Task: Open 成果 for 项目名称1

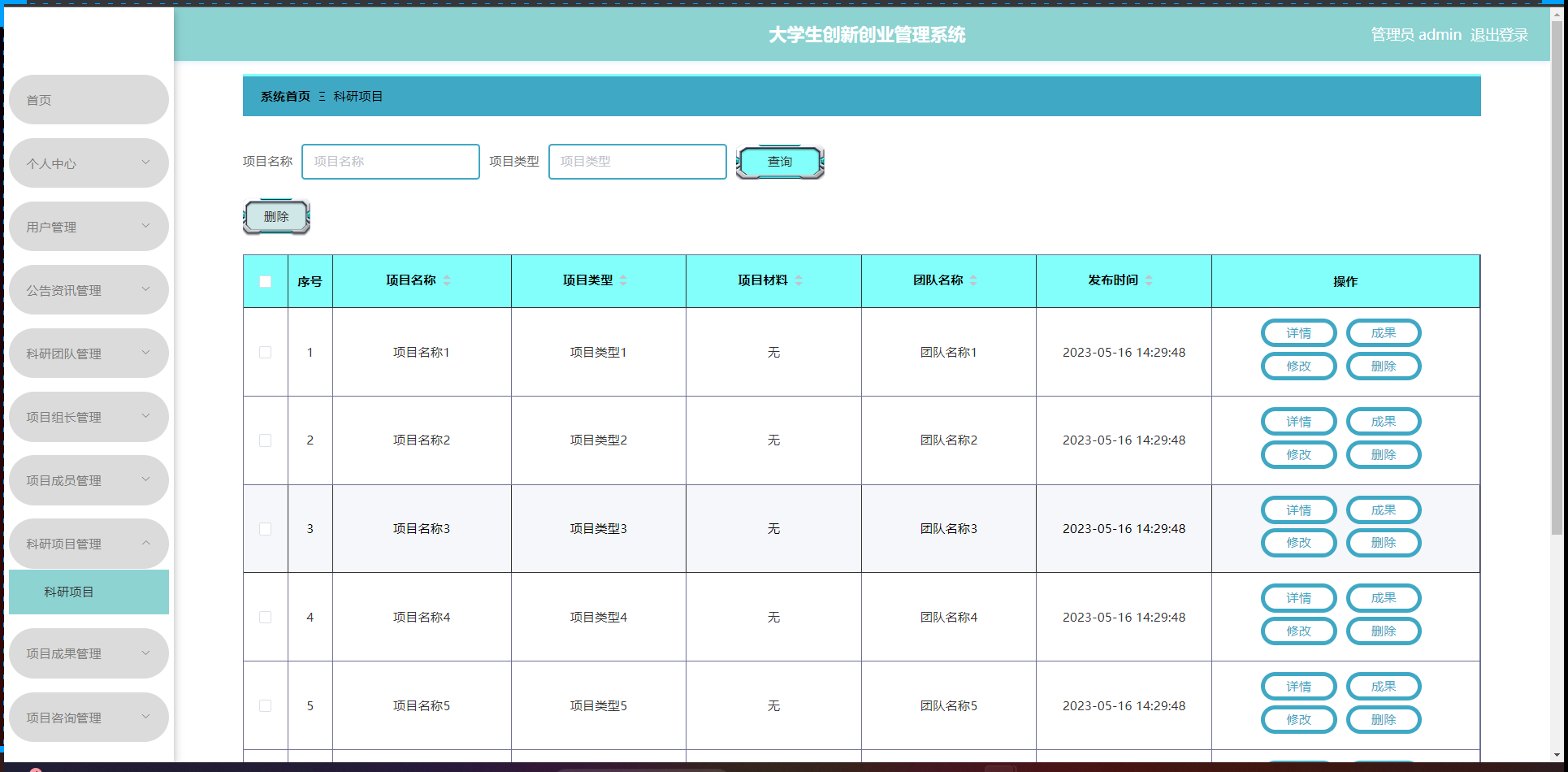Action: point(1384,333)
